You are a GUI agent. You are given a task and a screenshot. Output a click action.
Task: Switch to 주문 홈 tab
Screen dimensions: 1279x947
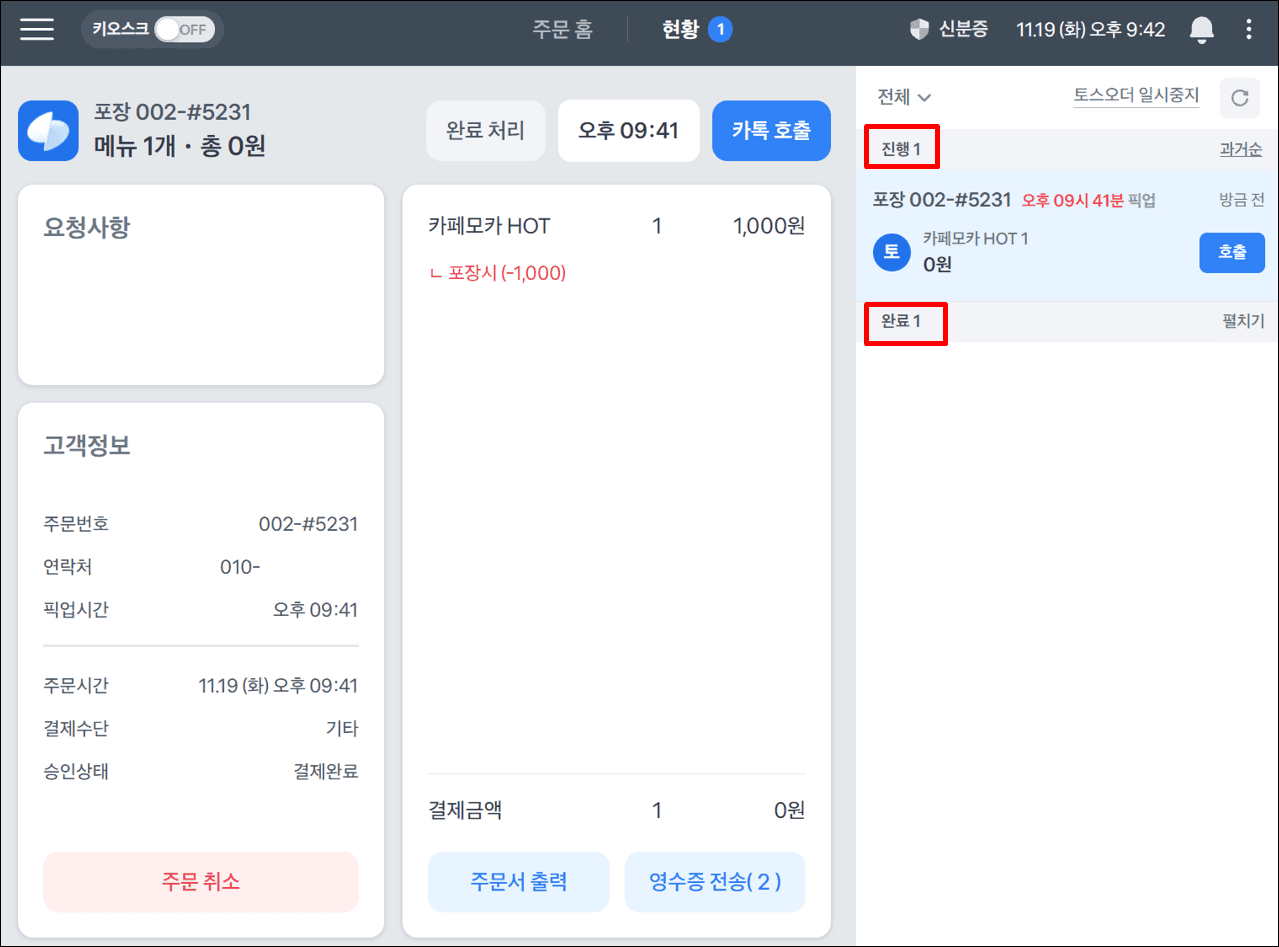(562, 29)
